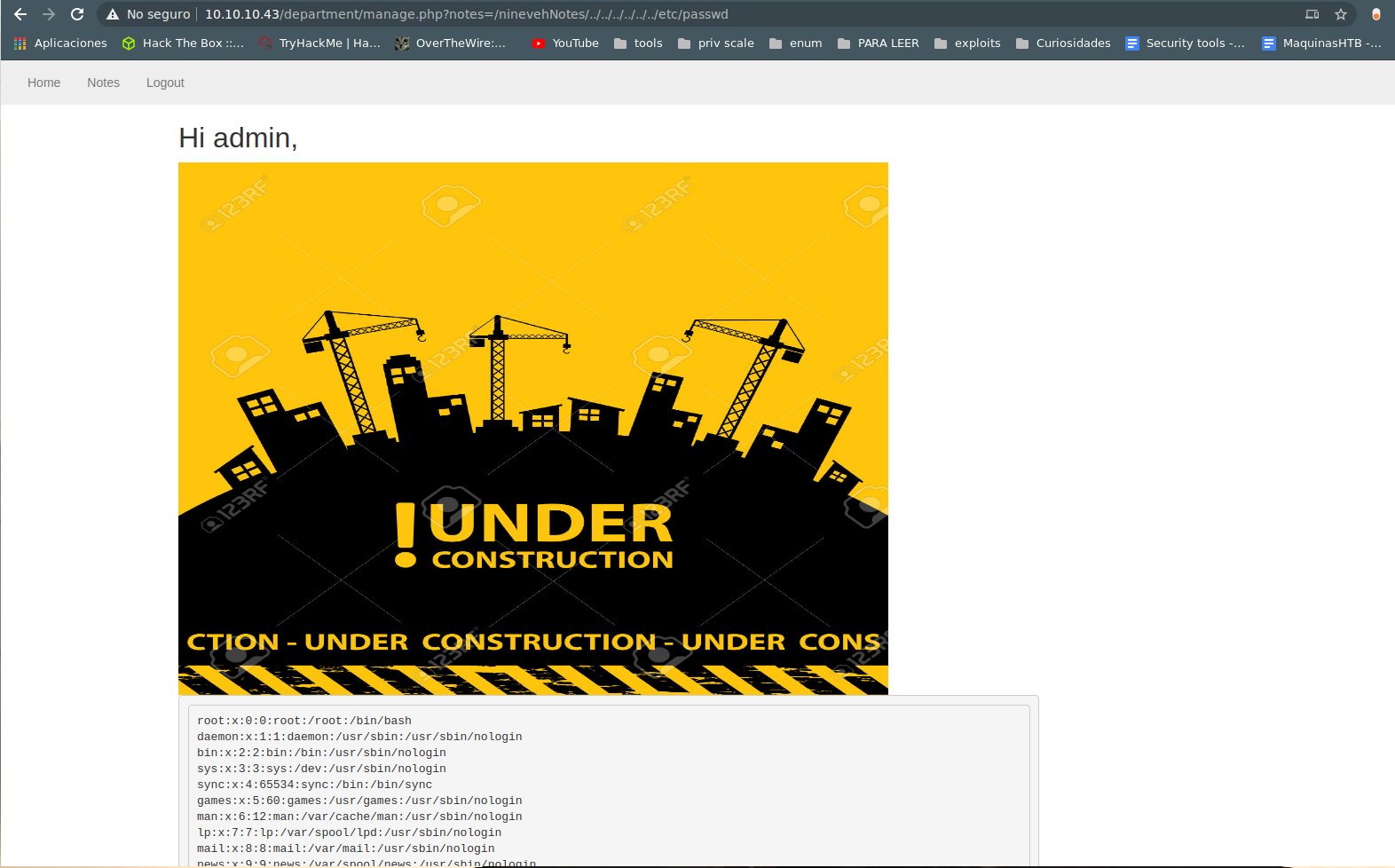Expand the tools bookmark folder
The height and width of the screenshot is (868, 1395).
638,43
